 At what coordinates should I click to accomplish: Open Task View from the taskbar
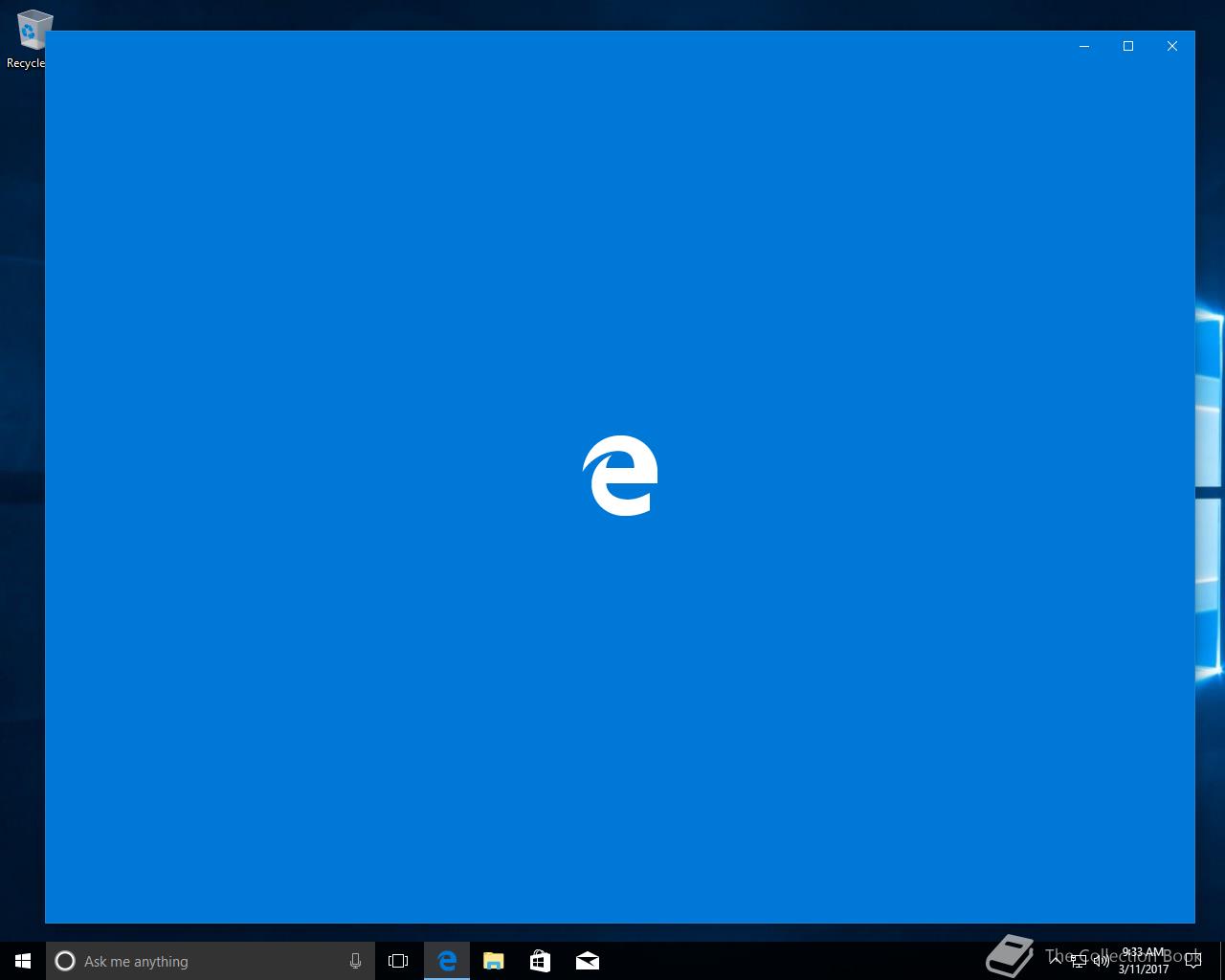[398, 961]
